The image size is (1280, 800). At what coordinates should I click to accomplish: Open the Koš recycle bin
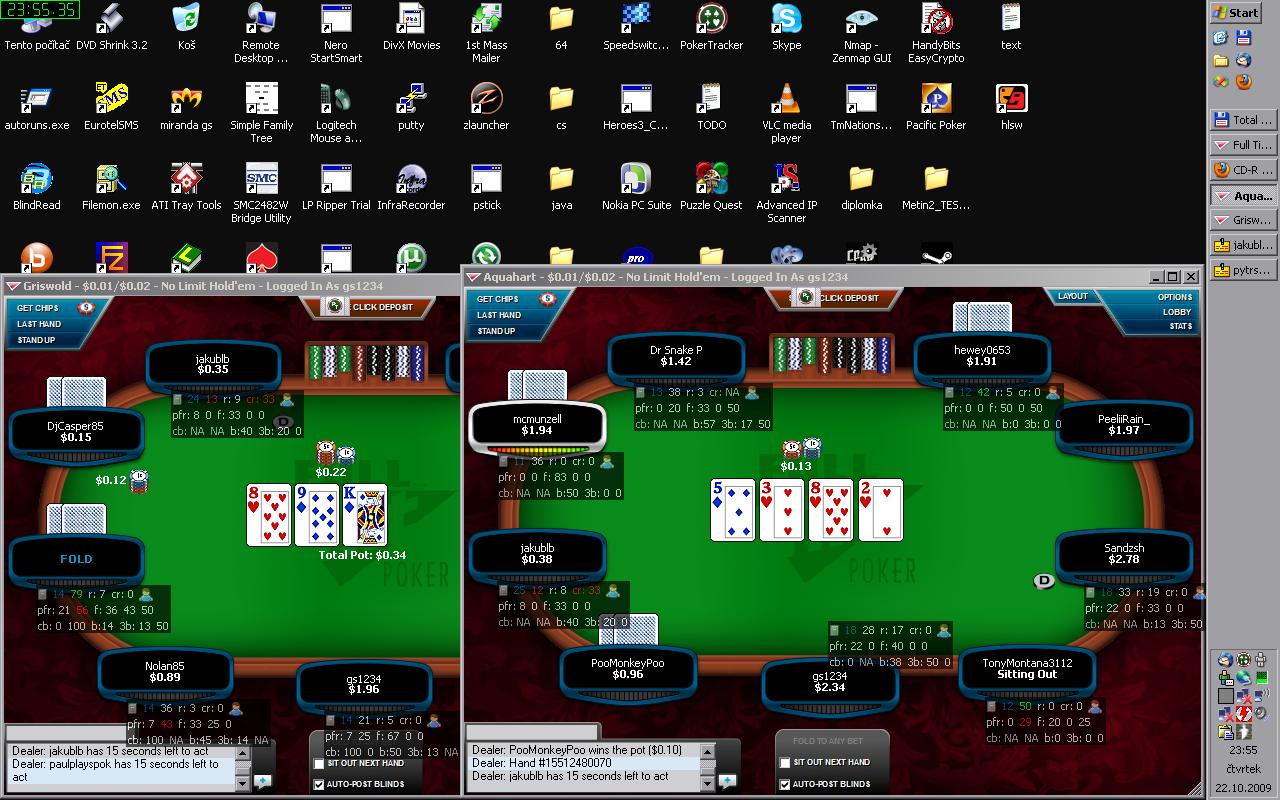(x=187, y=27)
